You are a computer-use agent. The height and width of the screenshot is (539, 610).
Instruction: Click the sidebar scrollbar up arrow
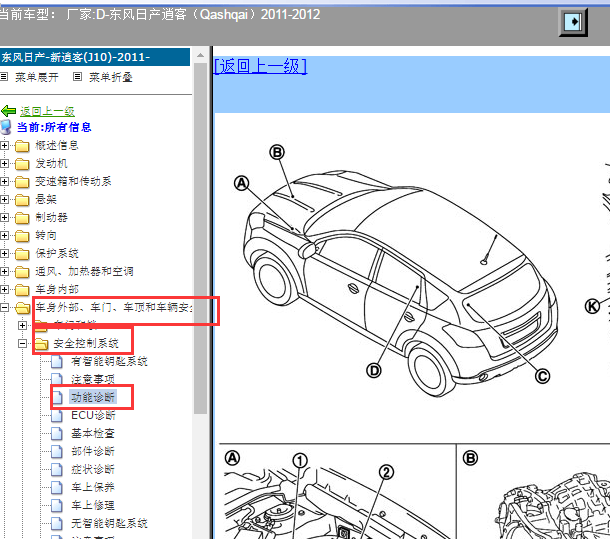pyautogui.click(x=200, y=55)
